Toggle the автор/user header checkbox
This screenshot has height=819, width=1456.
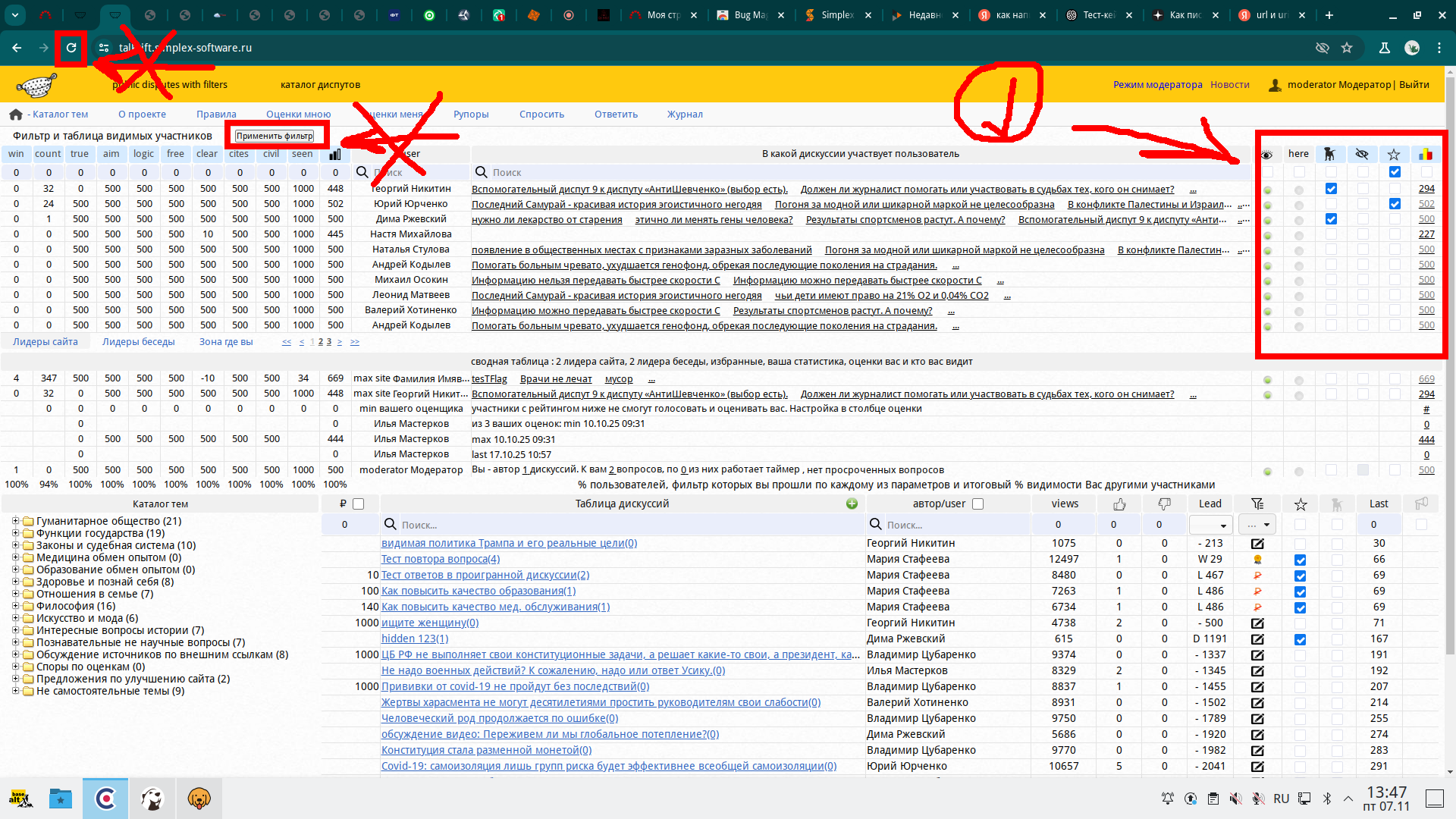(x=977, y=504)
